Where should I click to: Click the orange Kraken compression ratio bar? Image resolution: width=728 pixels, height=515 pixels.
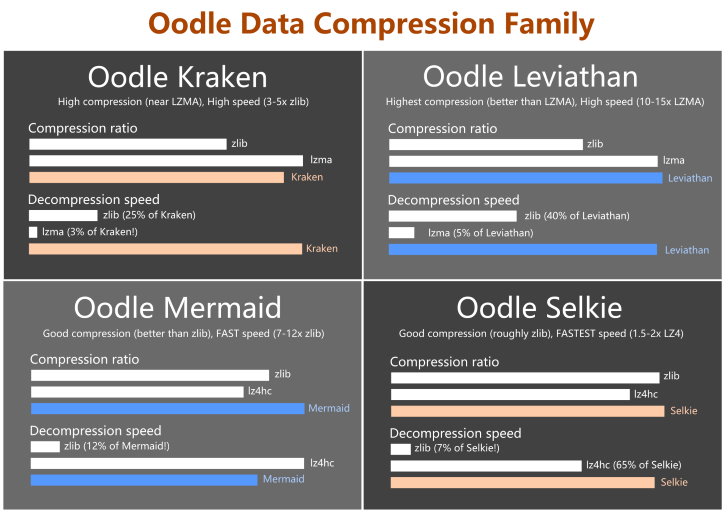click(156, 177)
